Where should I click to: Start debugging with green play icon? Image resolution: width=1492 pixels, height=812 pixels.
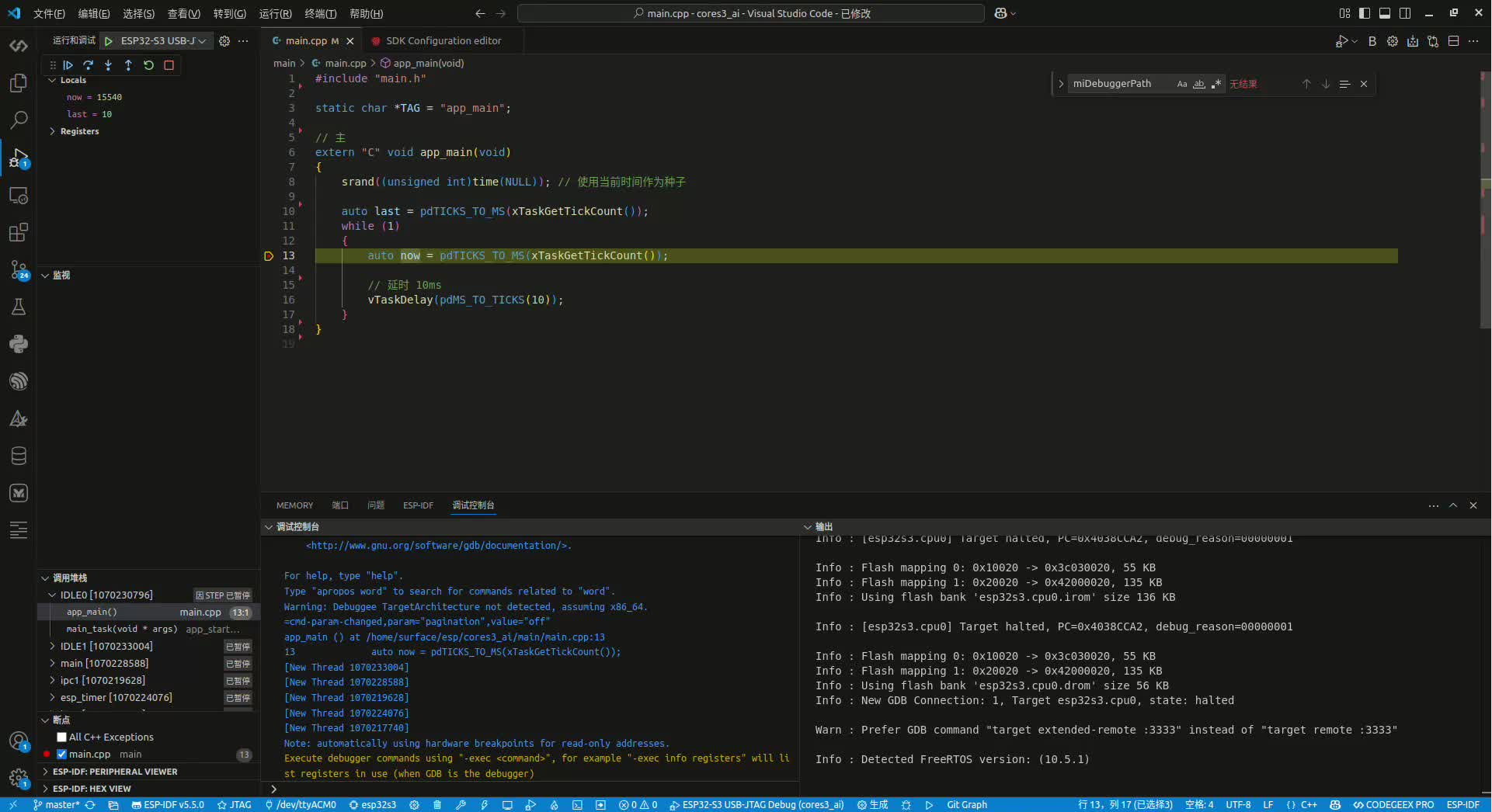[x=109, y=41]
